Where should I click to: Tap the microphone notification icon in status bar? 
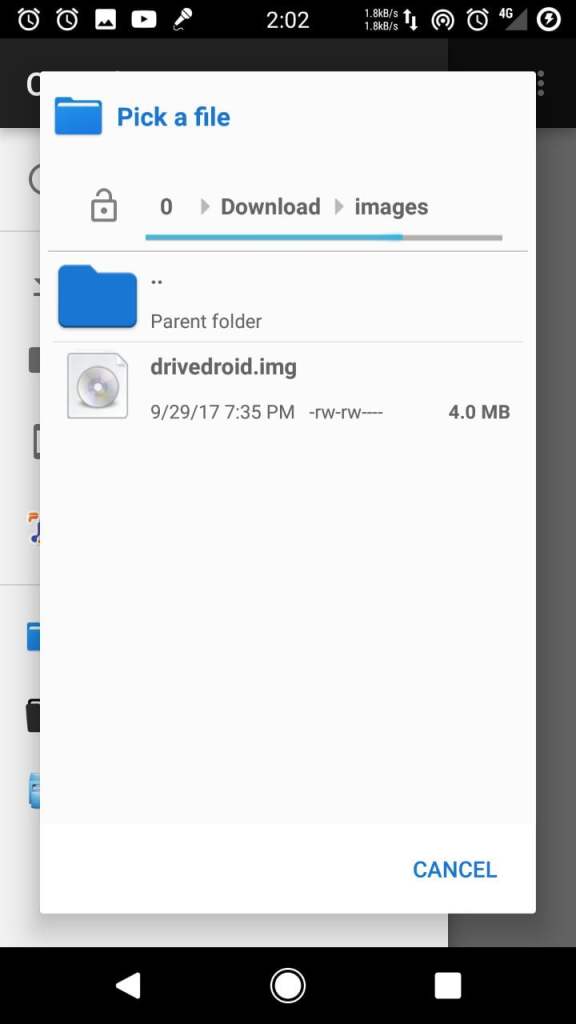[182, 20]
